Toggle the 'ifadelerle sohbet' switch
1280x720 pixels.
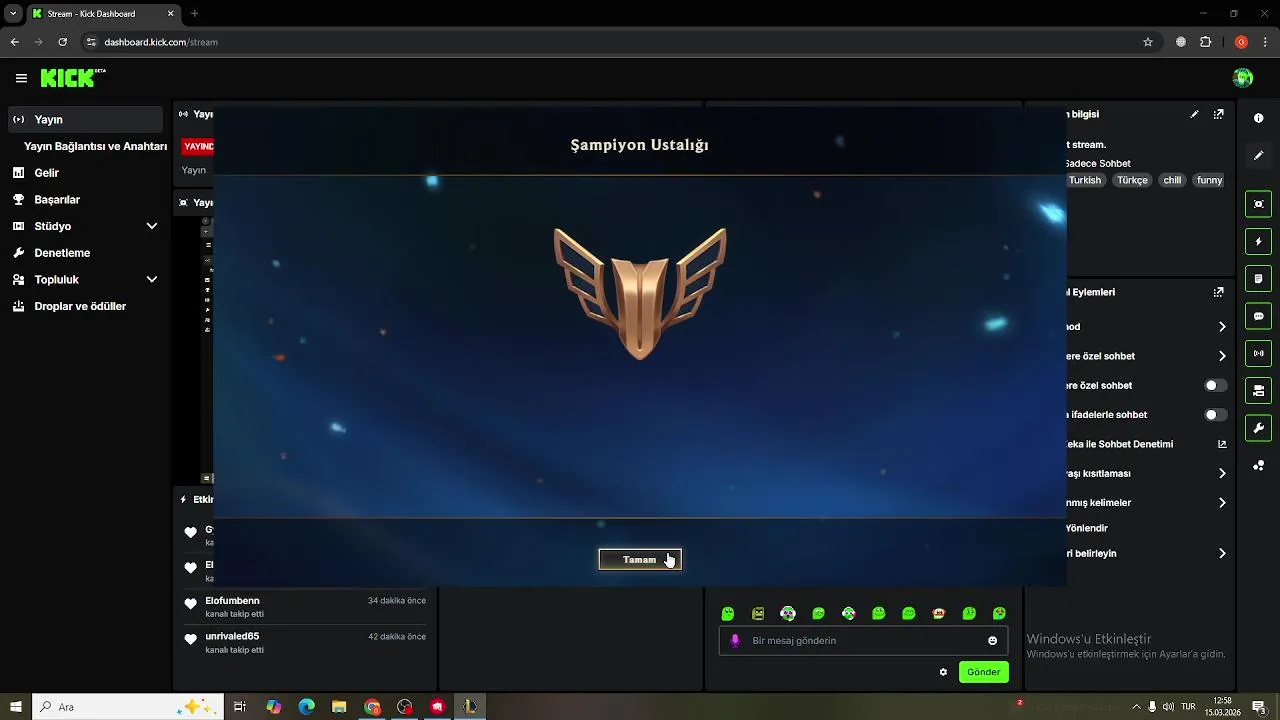(1216, 414)
